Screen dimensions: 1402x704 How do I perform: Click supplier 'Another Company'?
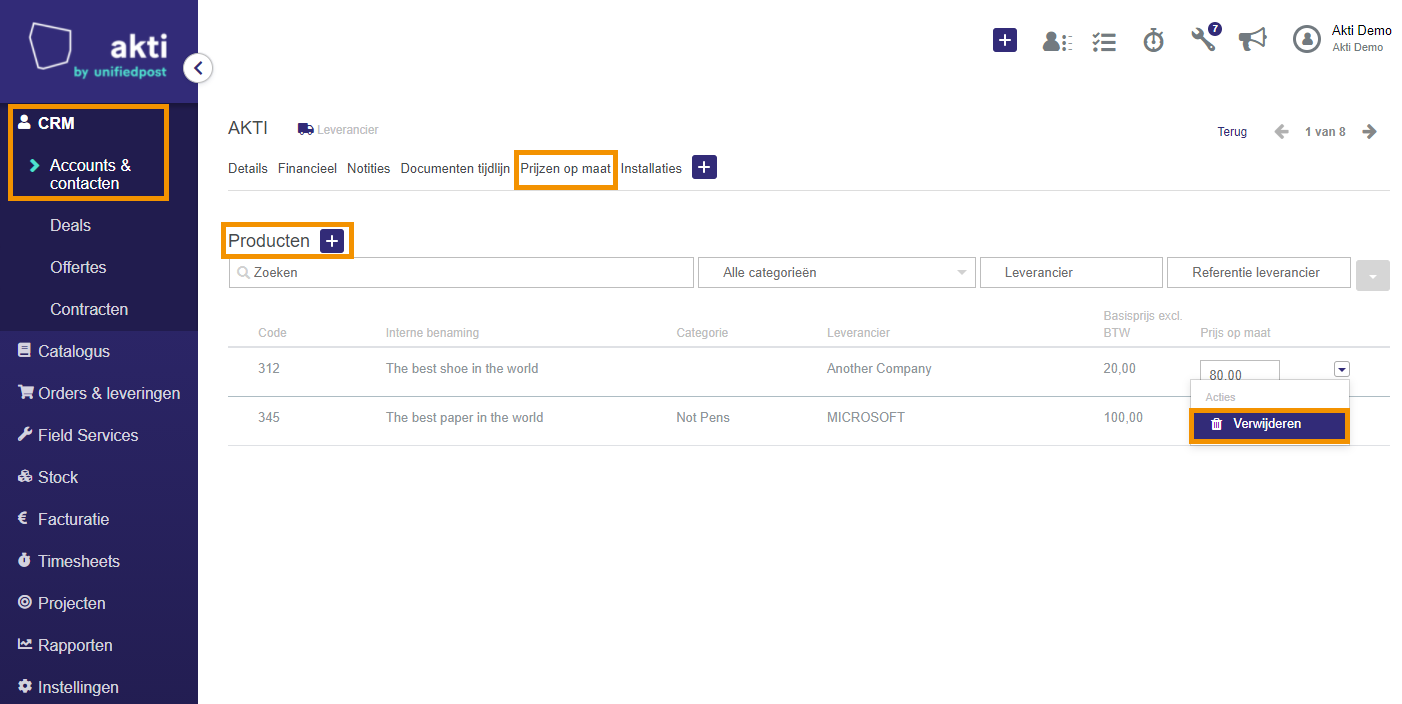[x=879, y=369]
